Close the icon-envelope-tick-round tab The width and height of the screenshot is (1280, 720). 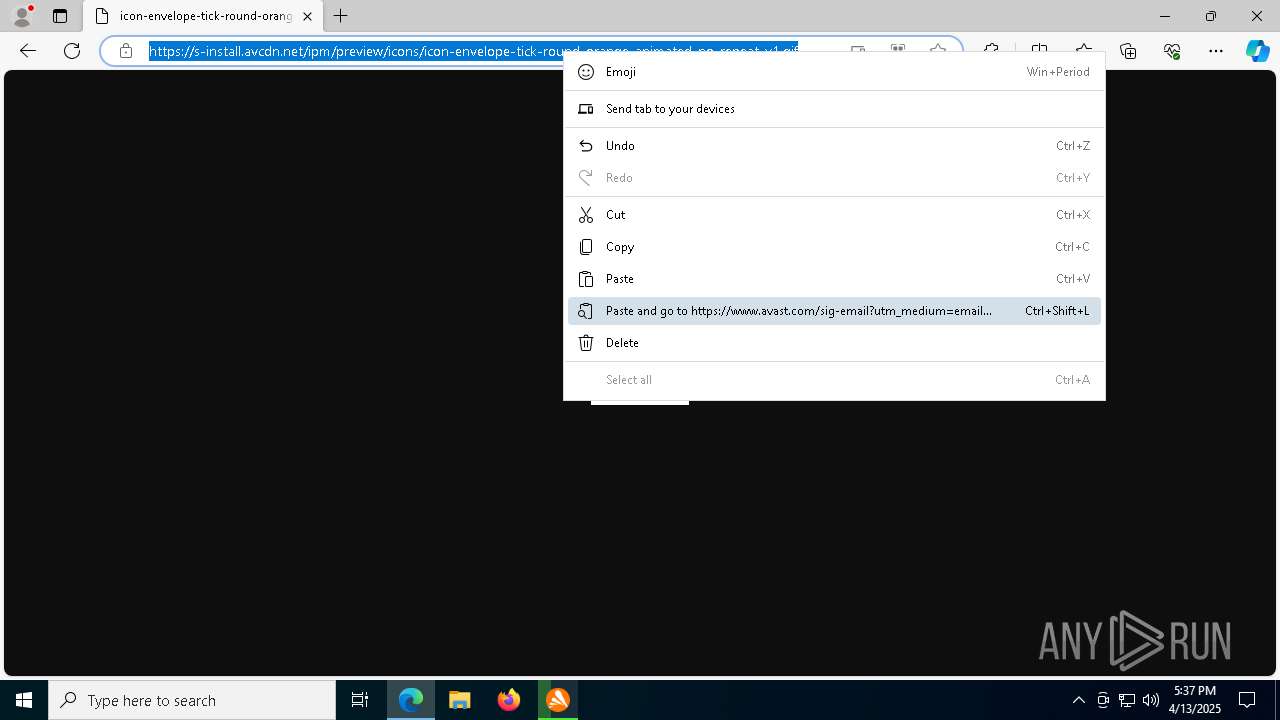[x=307, y=16]
